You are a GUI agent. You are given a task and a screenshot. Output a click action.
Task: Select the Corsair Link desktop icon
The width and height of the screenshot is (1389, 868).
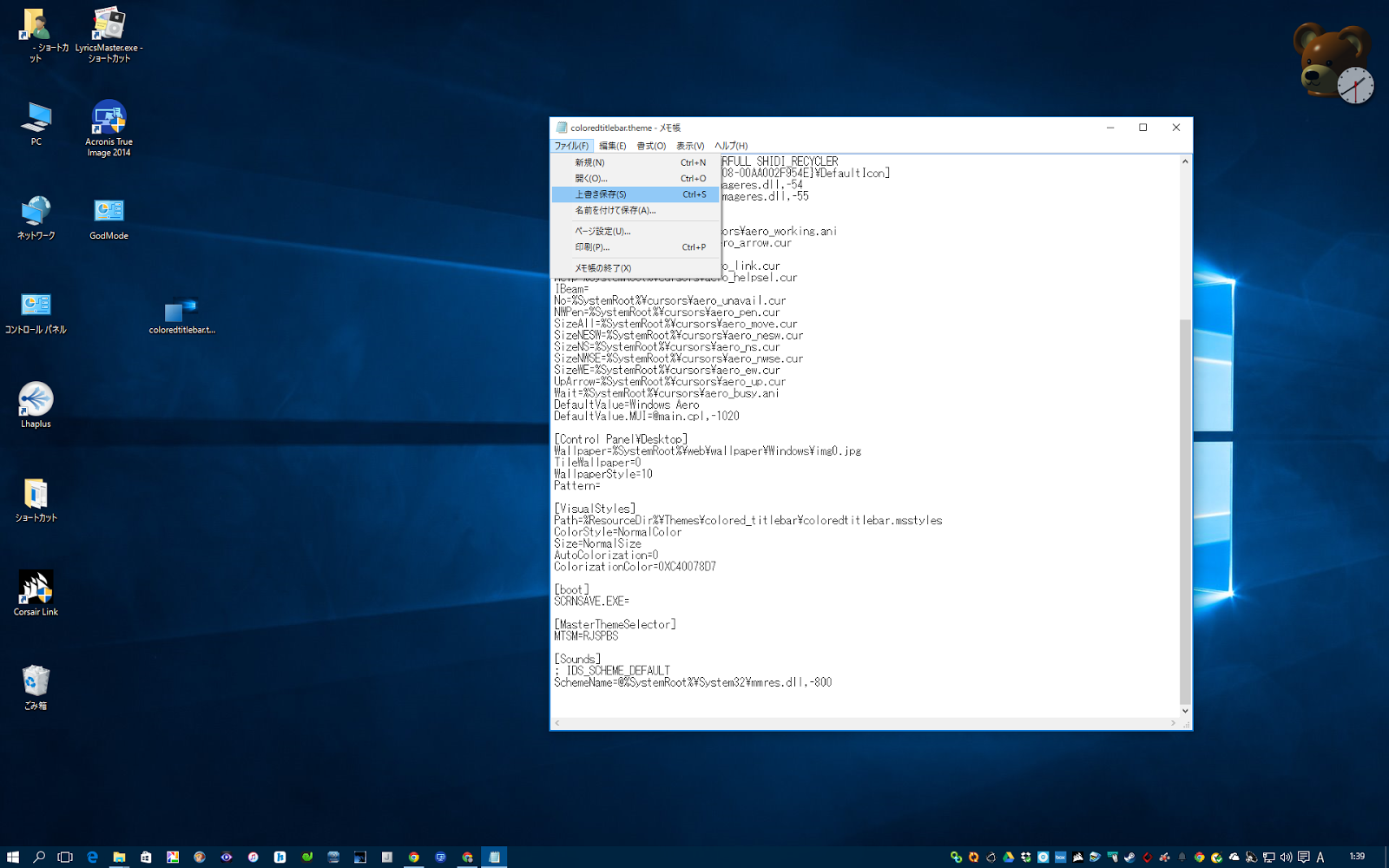point(36,594)
